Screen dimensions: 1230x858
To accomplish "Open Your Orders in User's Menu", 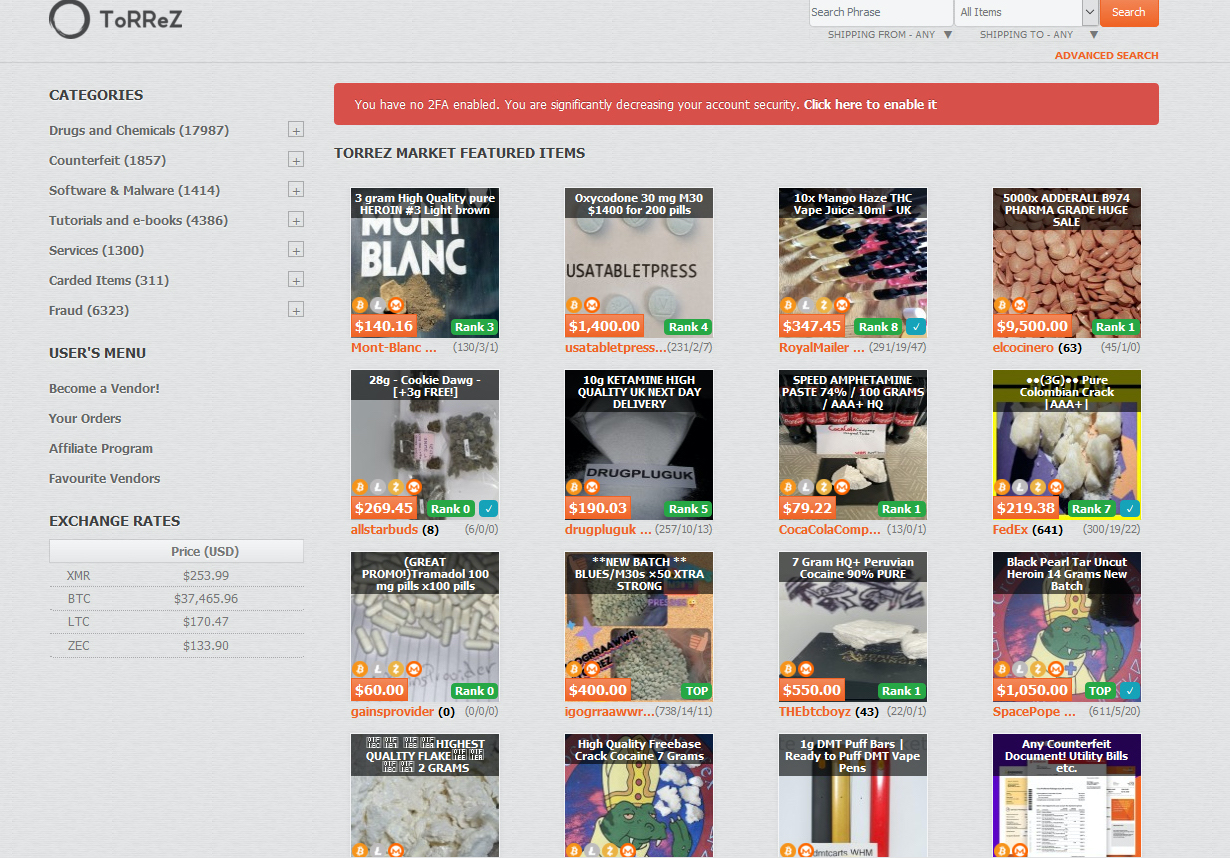I will pyautogui.click(x=85, y=418).
